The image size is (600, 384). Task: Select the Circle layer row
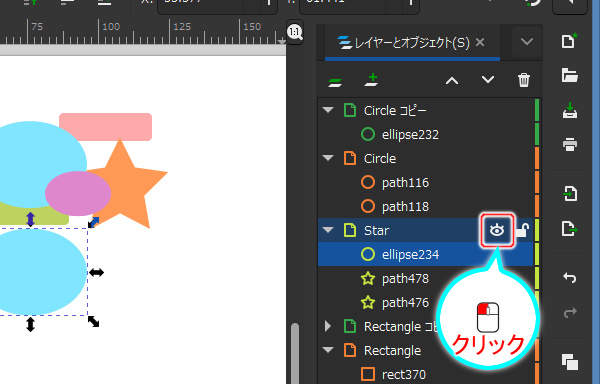pyautogui.click(x=426, y=158)
